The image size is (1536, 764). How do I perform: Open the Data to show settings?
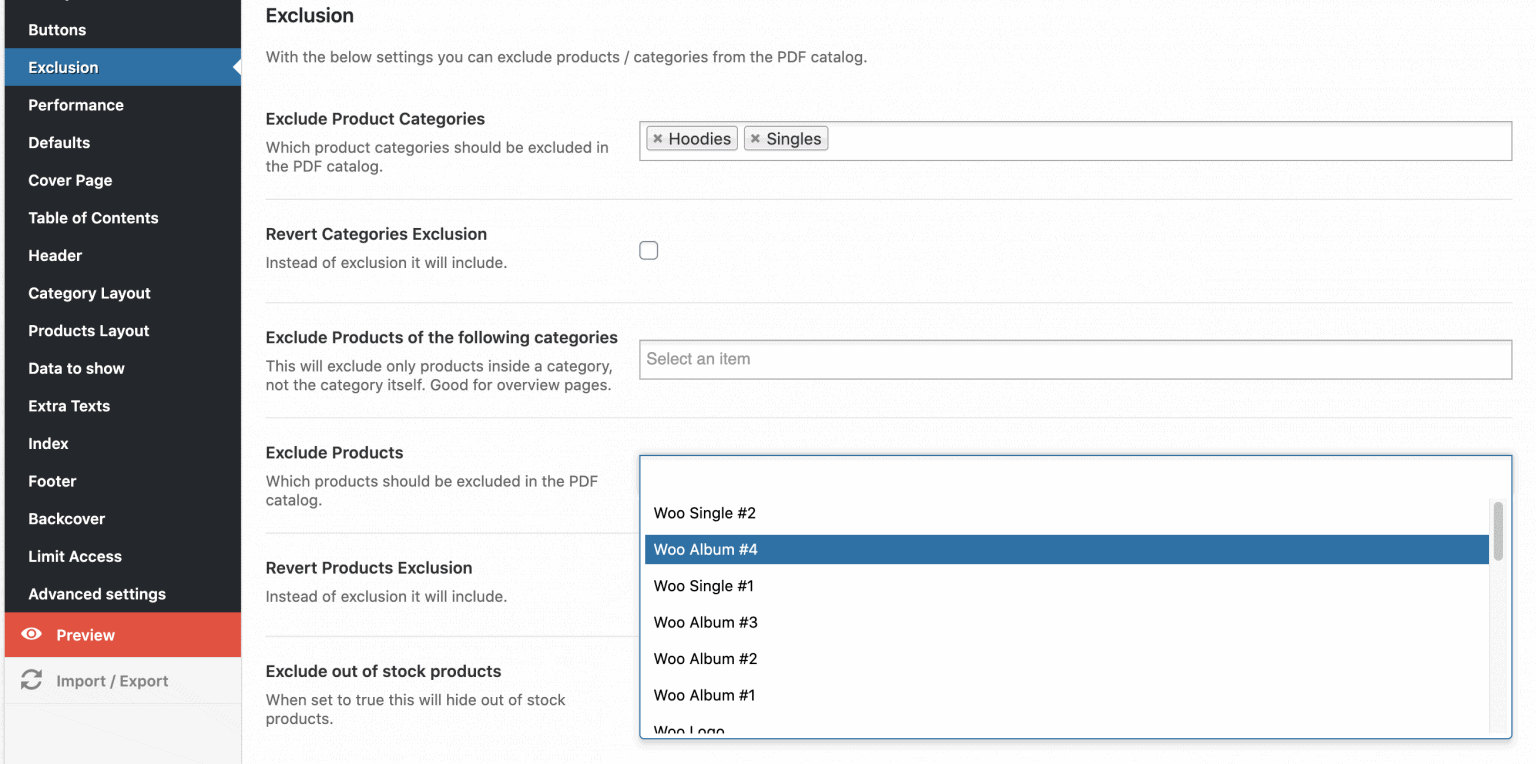[x=76, y=368]
